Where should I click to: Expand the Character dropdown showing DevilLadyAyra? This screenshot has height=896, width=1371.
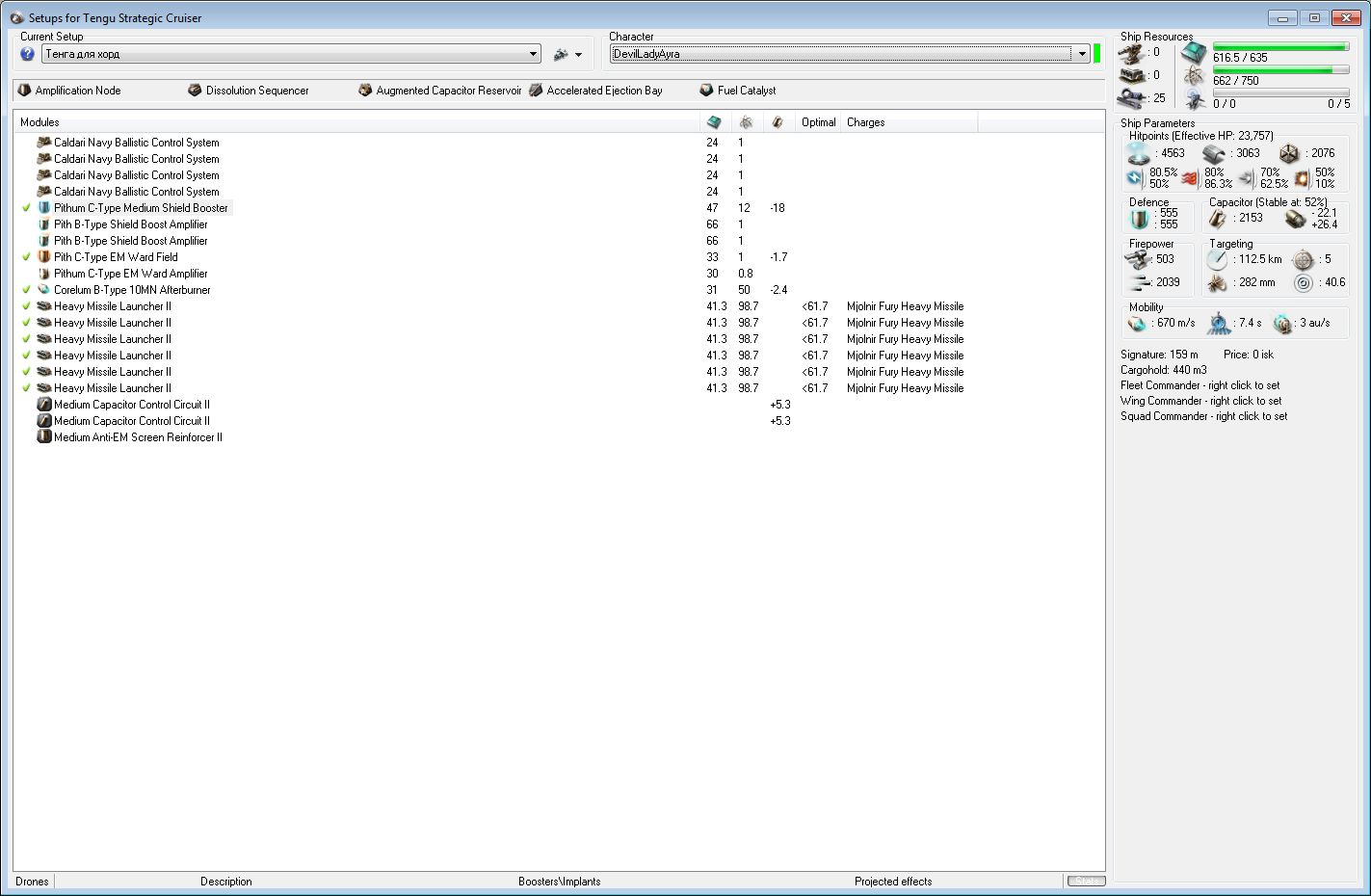point(1082,54)
